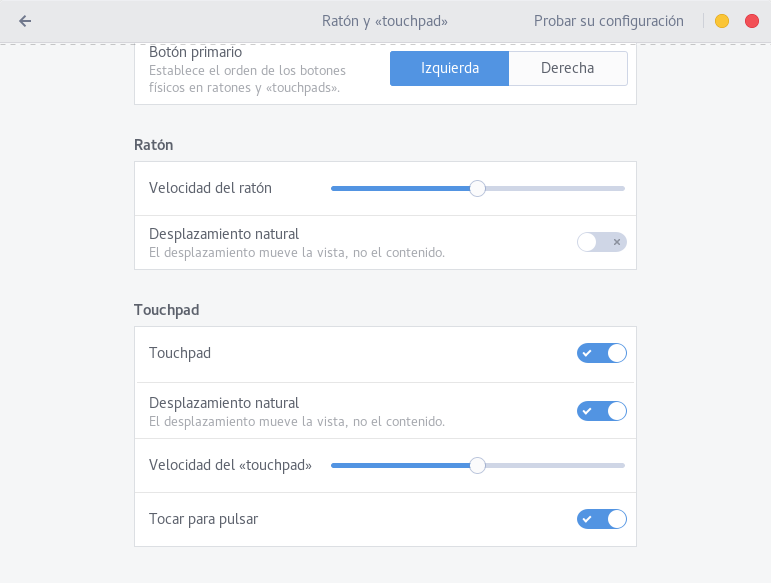Go back with the arrow icon

(x=25, y=21)
